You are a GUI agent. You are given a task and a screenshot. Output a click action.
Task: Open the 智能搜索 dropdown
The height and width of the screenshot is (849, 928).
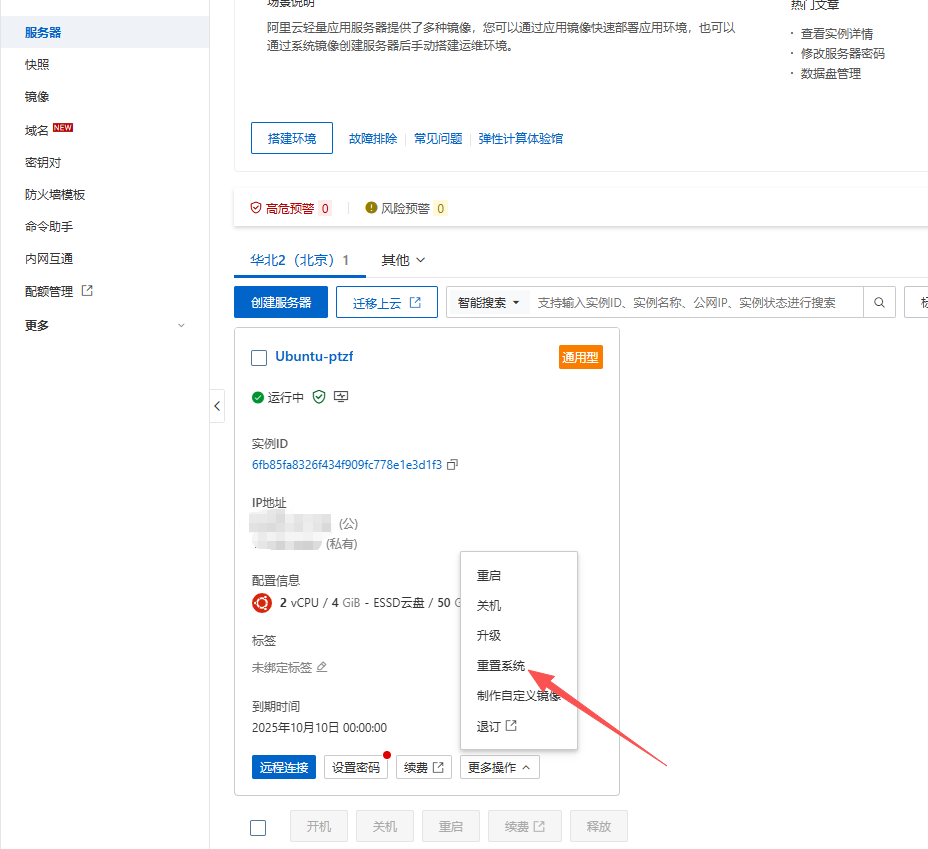click(x=488, y=302)
